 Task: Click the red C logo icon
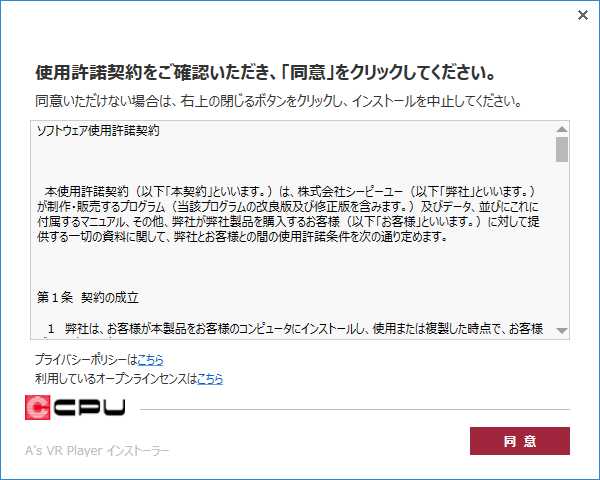click(38, 407)
